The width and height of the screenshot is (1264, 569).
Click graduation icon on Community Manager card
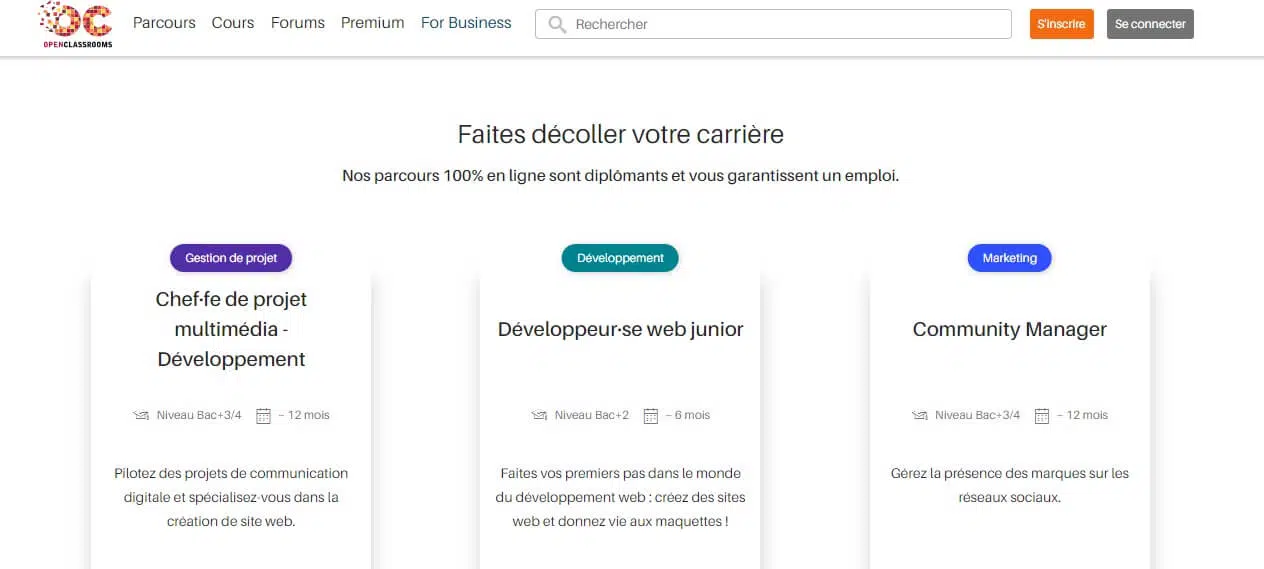920,415
